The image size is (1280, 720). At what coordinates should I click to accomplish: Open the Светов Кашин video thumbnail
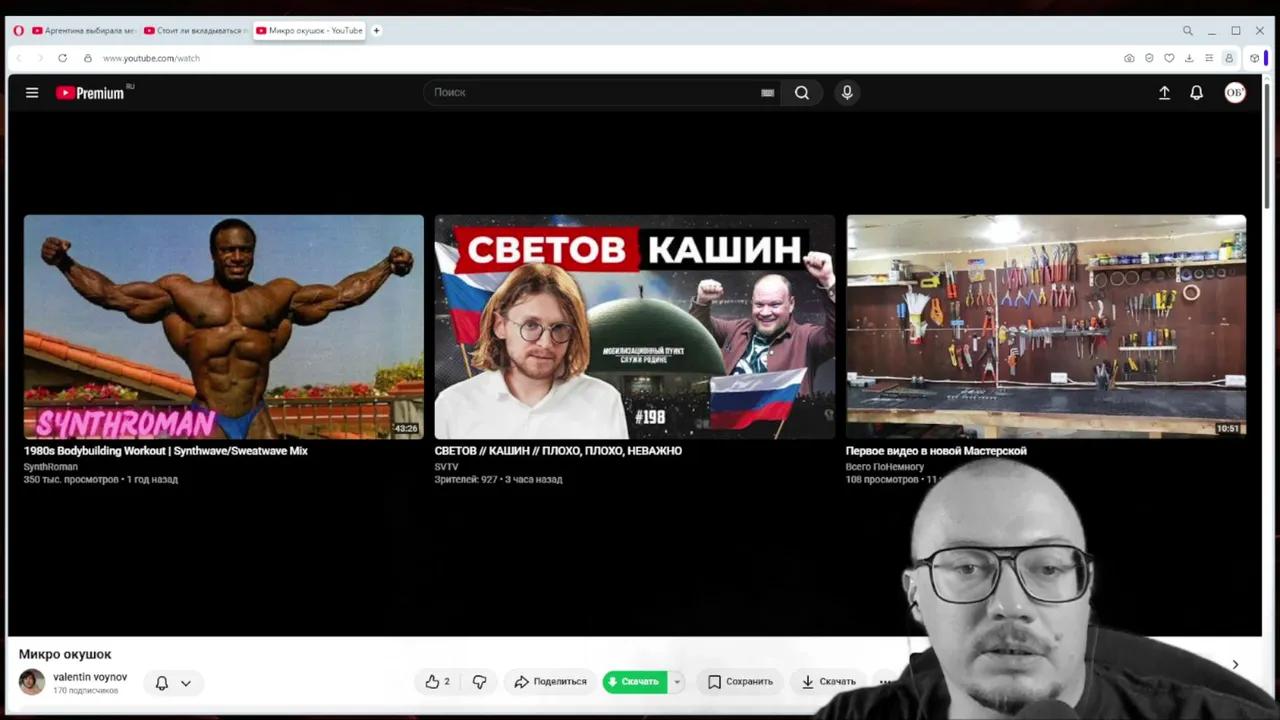[635, 327]
